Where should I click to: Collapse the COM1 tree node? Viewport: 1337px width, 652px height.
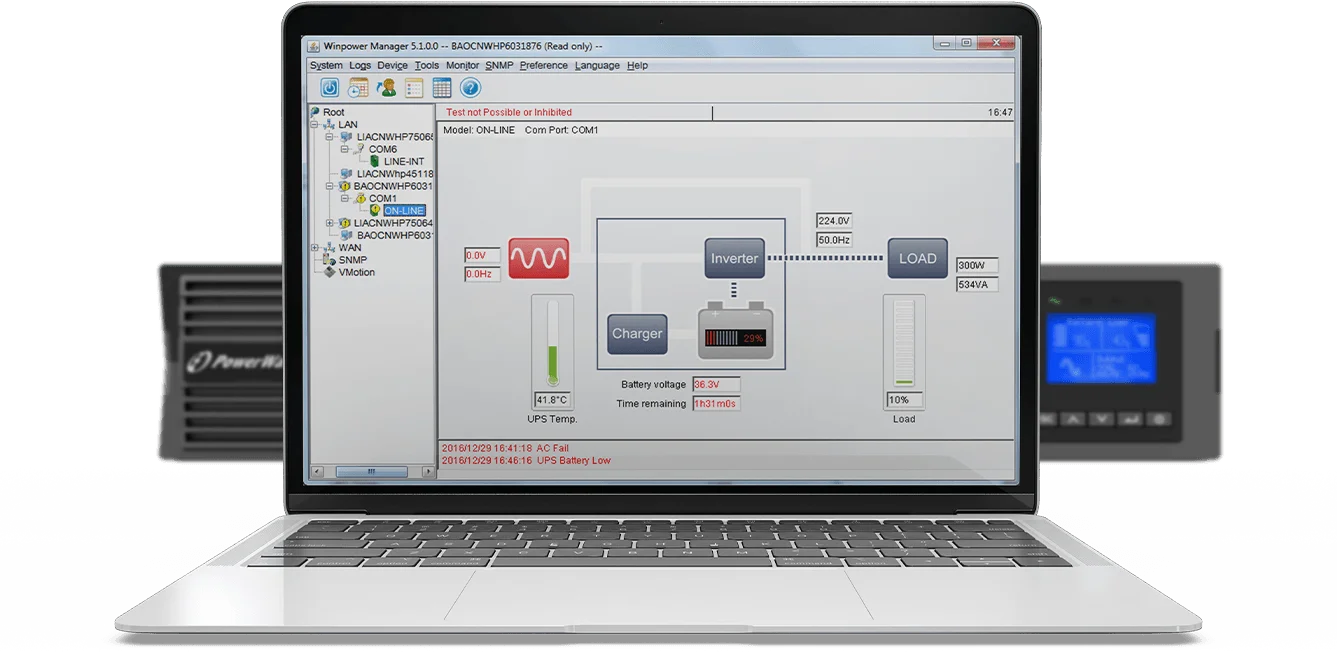click(345, 198)
